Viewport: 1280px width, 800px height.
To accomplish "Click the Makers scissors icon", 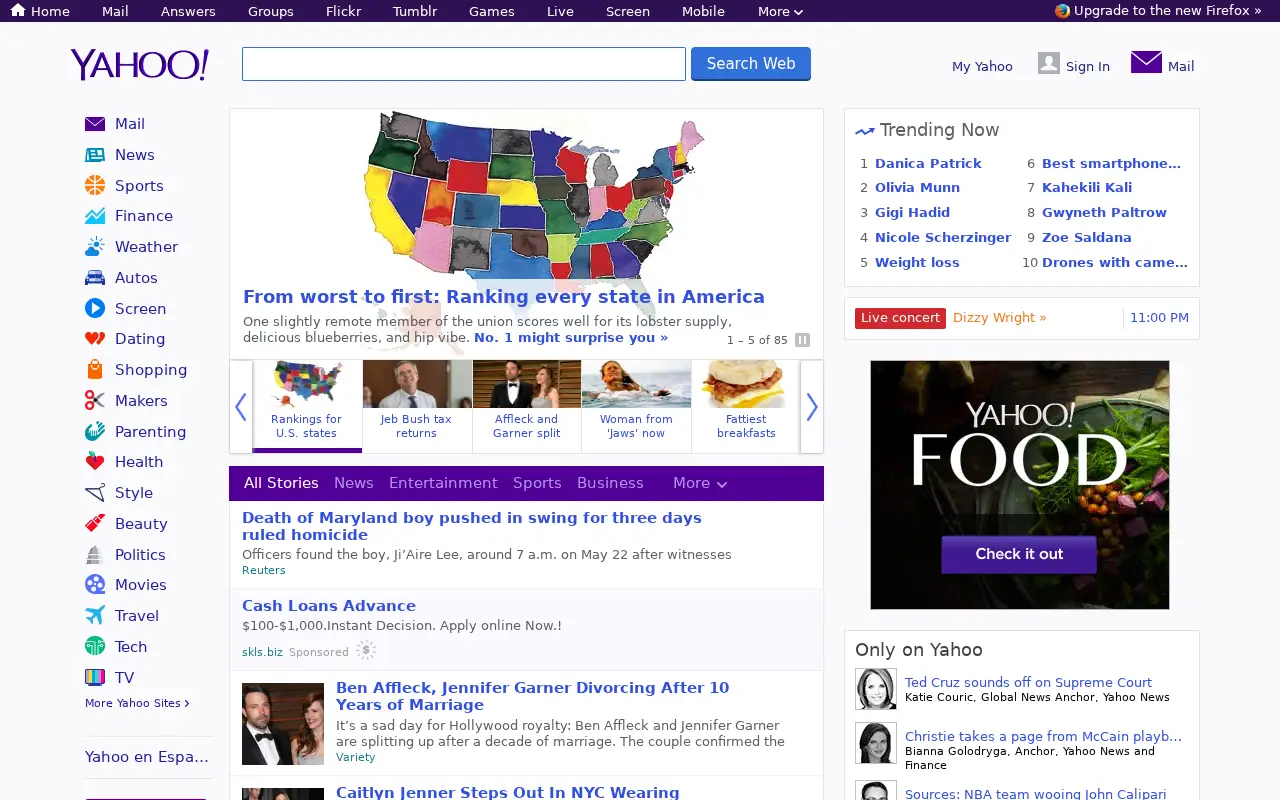I will click(95, 400).
